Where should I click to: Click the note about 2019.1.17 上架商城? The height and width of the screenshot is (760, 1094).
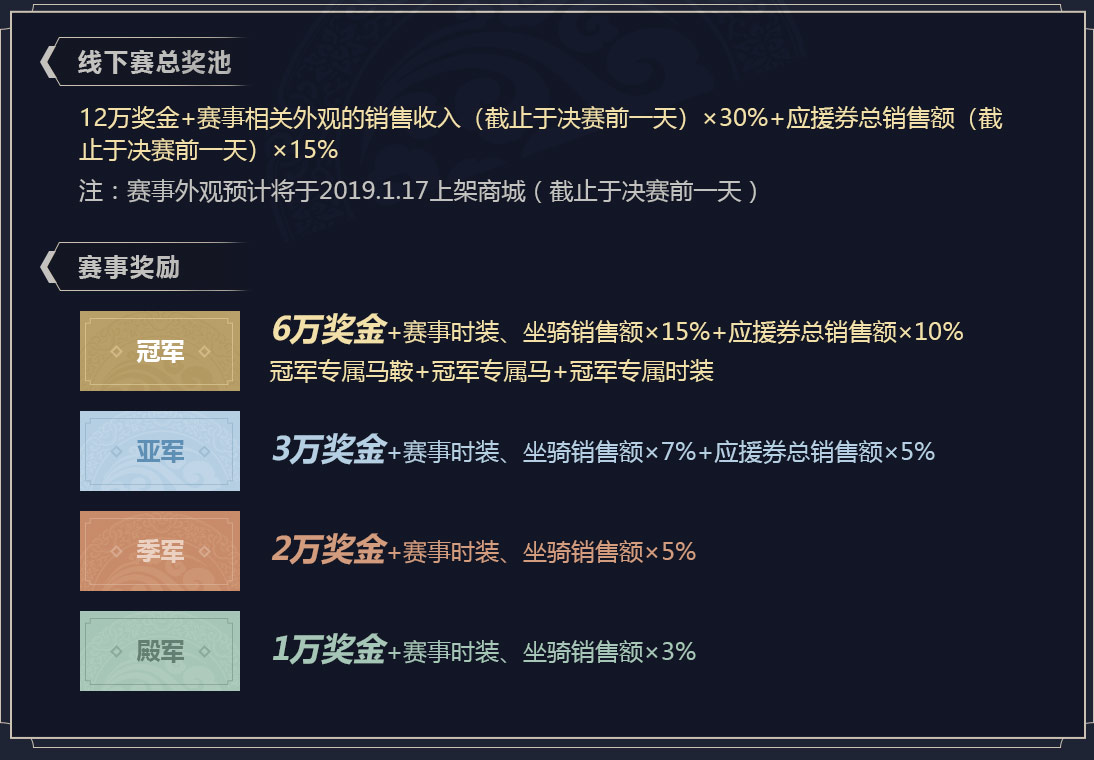point(419,191)
